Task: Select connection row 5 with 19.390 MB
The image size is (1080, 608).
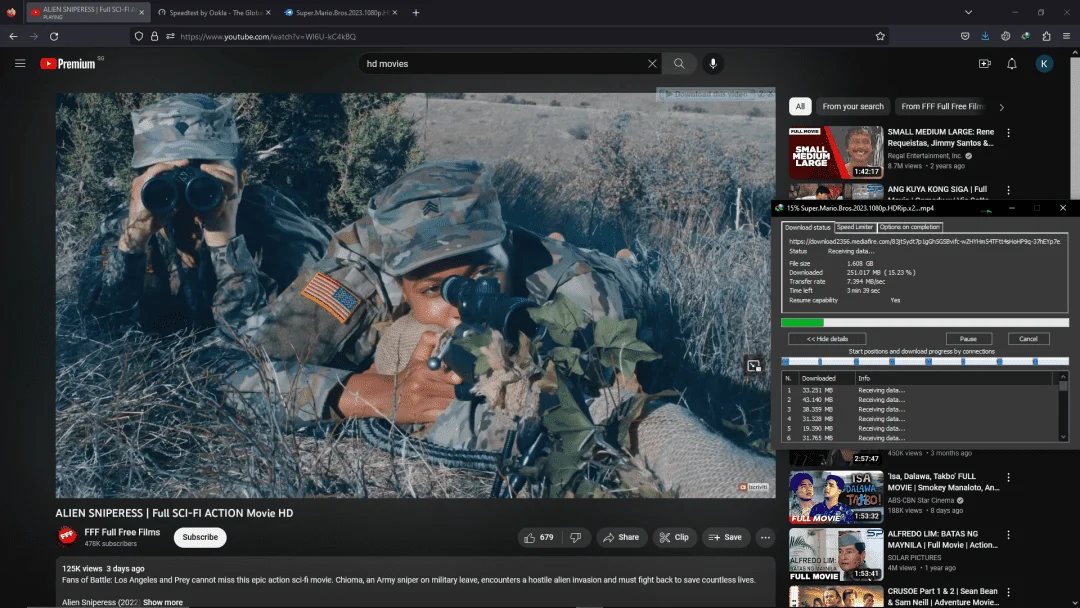Action: (920, 428)
